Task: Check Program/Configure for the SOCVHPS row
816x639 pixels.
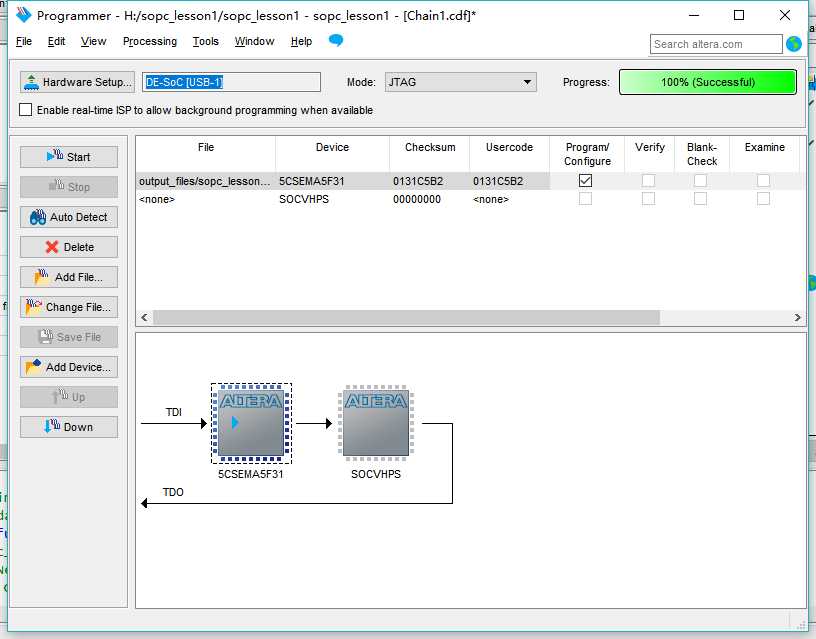Action: pos(585,199)
